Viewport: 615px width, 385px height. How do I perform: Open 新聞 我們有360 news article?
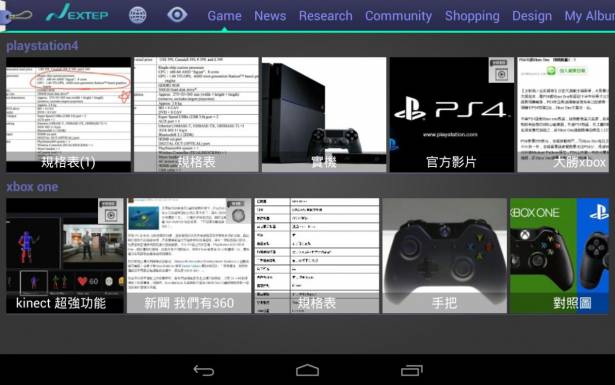[x=189, y=256]
